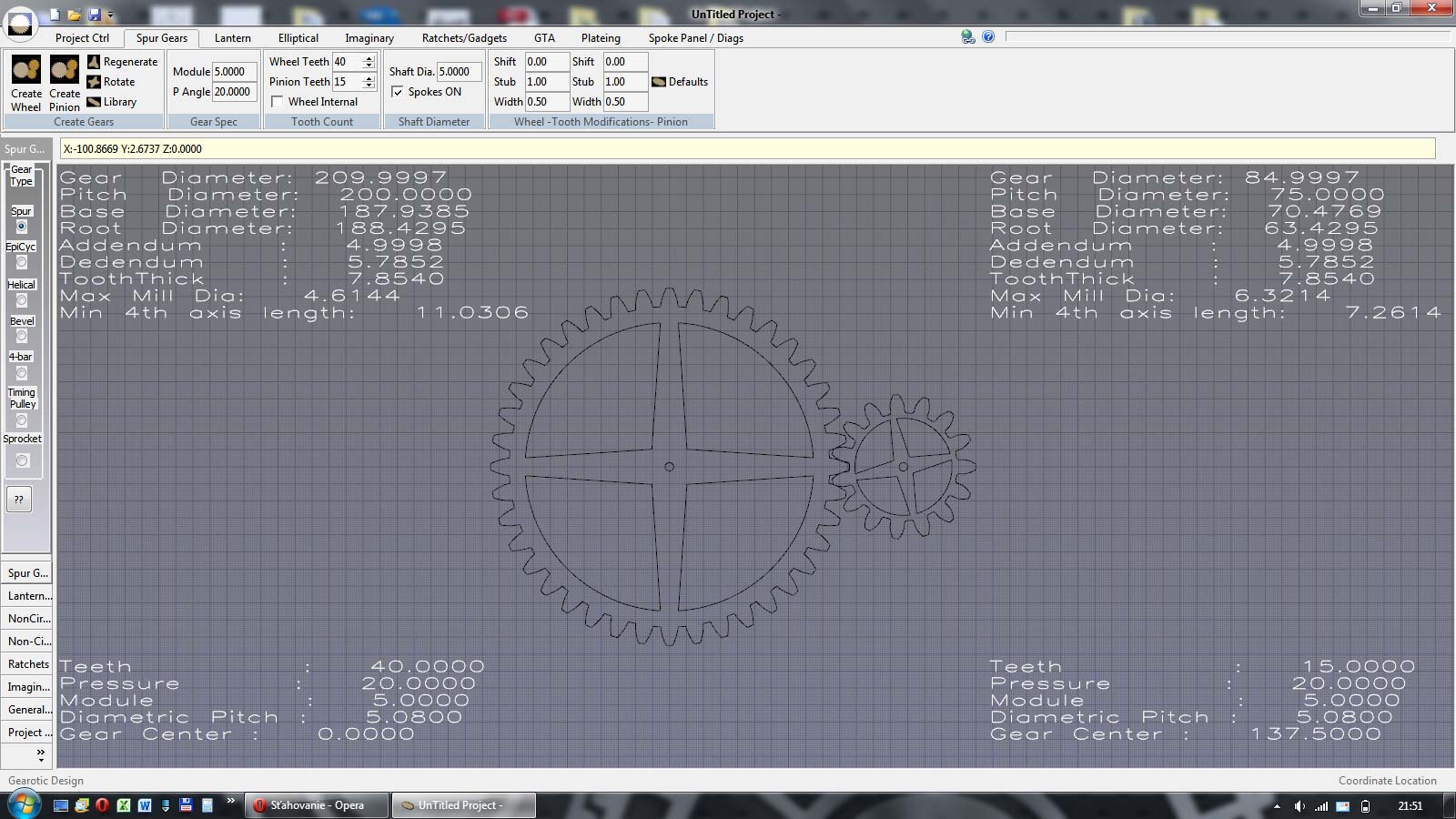Image resolution: width=1456 pixels, height=819 pixels.
Task: Click the Opera icon in taskbar quick launch
Action: pos(102,805)
